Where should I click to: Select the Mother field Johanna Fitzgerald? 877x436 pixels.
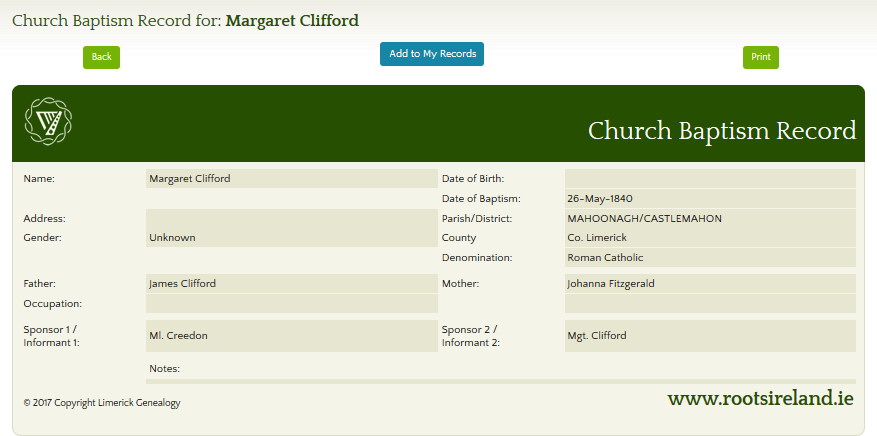point(709,284)
